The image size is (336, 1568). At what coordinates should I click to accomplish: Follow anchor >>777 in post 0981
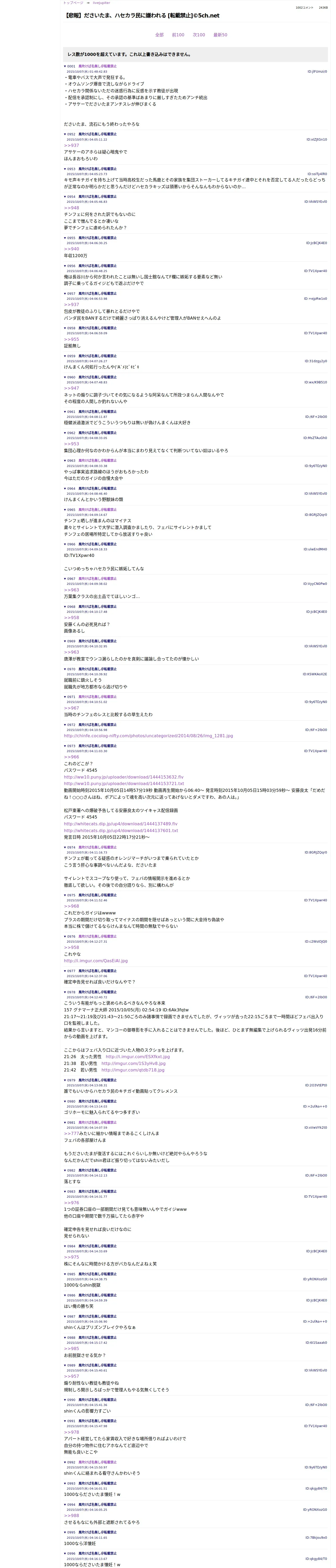pos(71,1133)
